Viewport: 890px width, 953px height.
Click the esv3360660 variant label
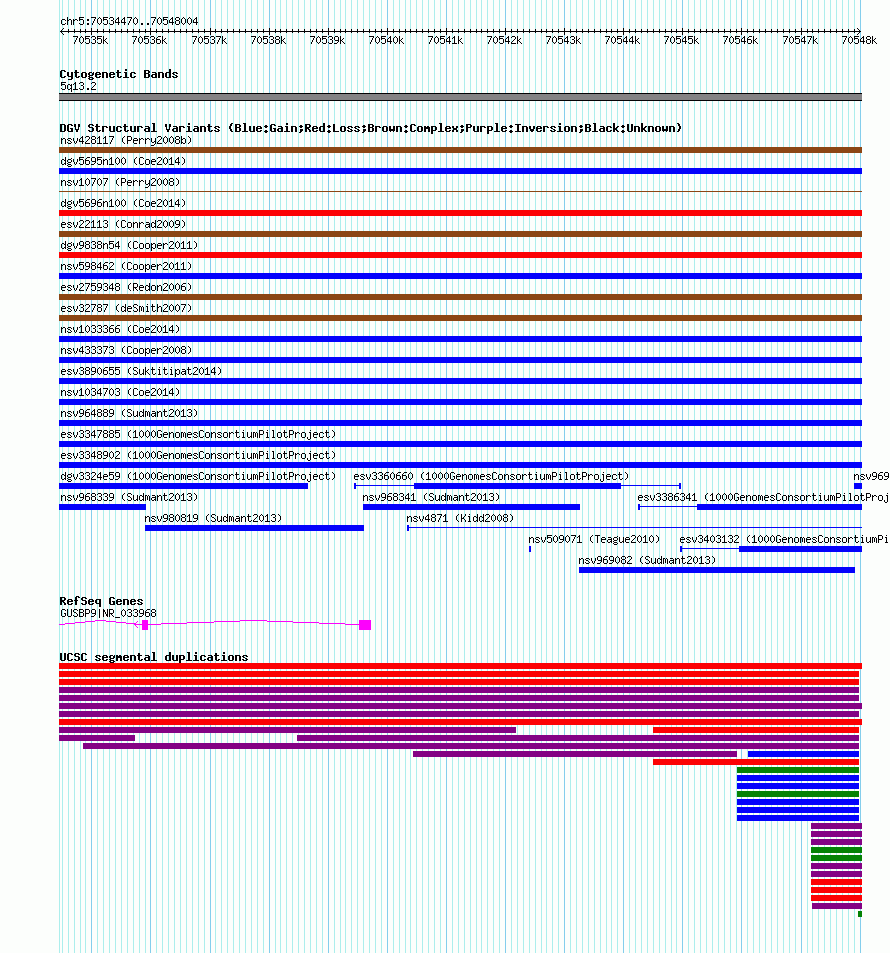[x=491, y=476]
